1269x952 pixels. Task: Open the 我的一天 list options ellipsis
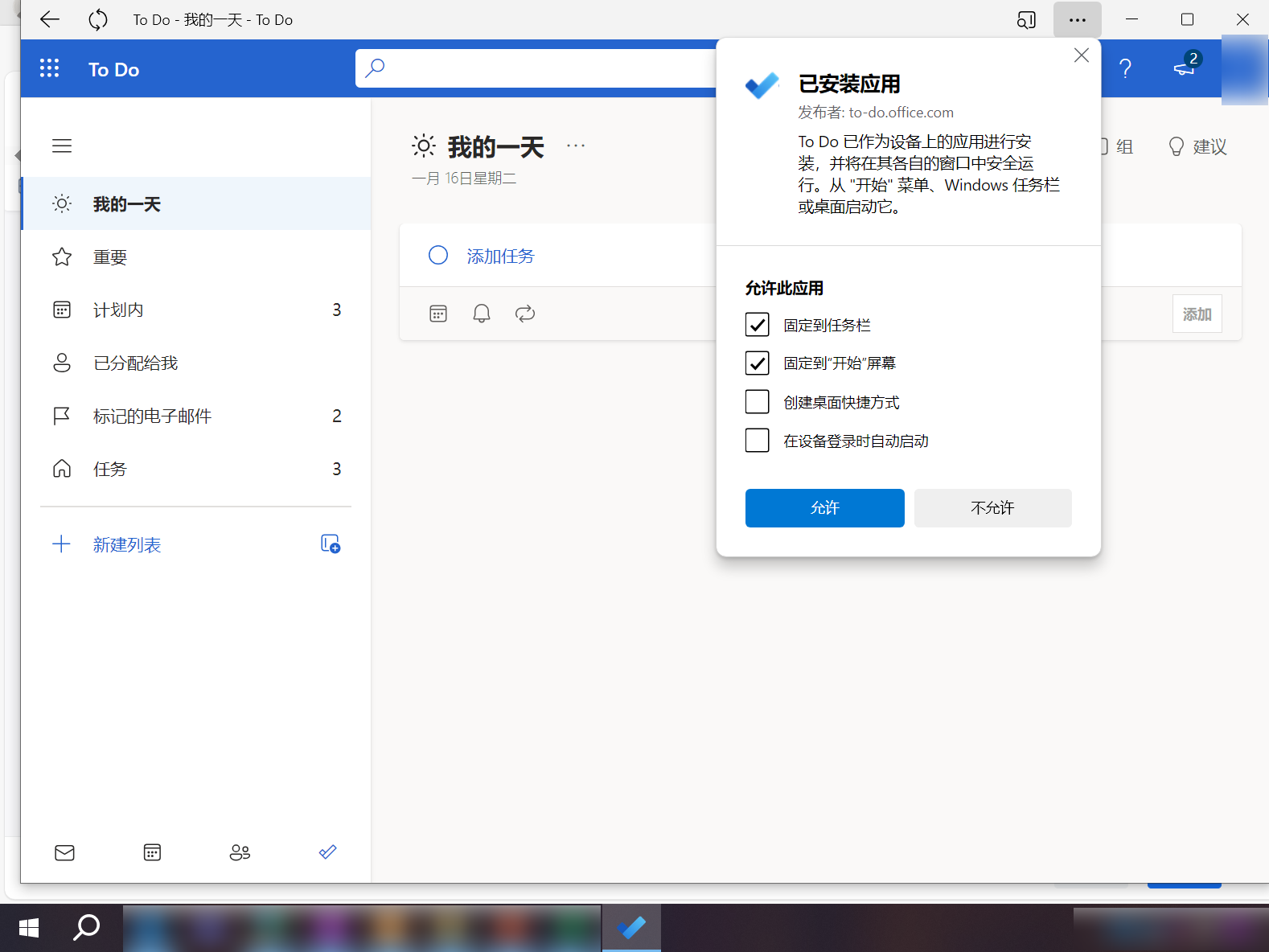(576, 146)
